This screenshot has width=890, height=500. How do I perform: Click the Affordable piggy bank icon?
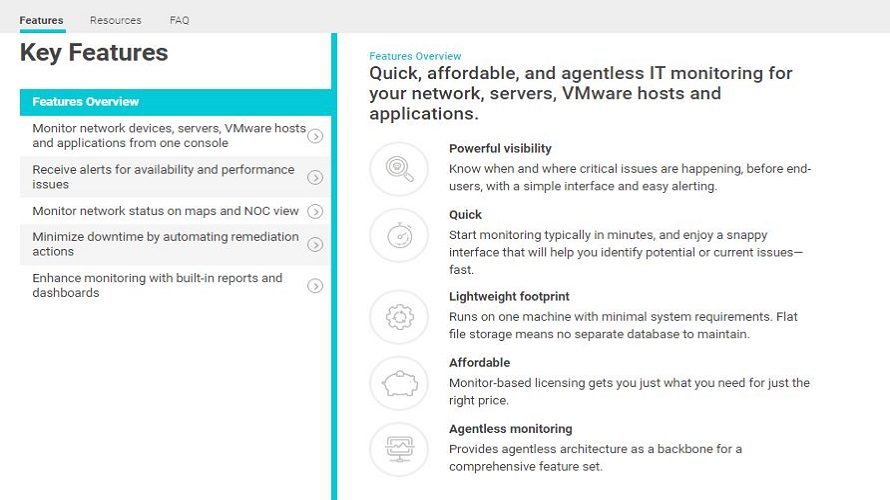point(399,382)
